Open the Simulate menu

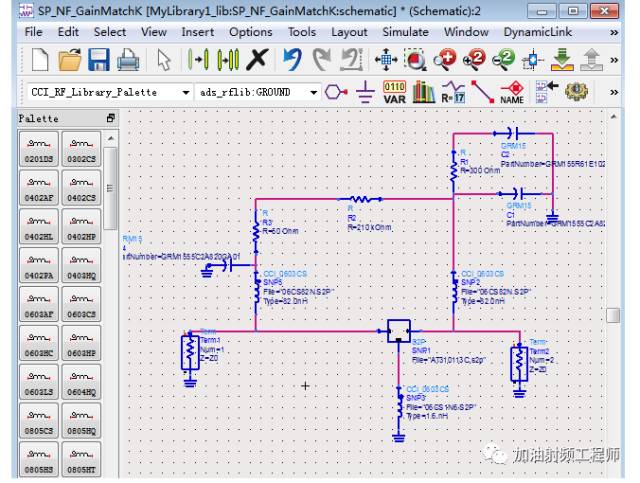405,32
